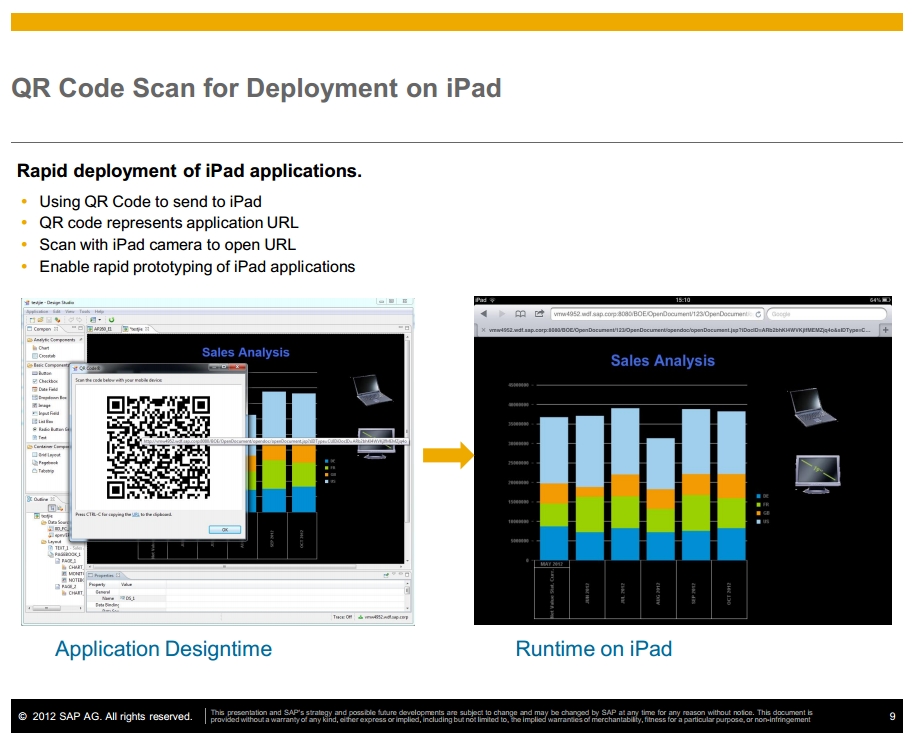Viewport: 912px width, 748px height.
Task: Open the Help menu in Design Studio
Action: pyautogui.click(x=99, y=312)
